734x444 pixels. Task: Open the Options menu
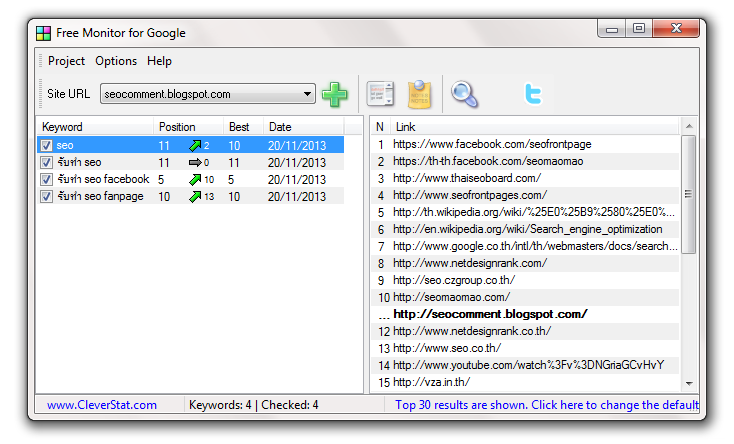pos(116,61)
